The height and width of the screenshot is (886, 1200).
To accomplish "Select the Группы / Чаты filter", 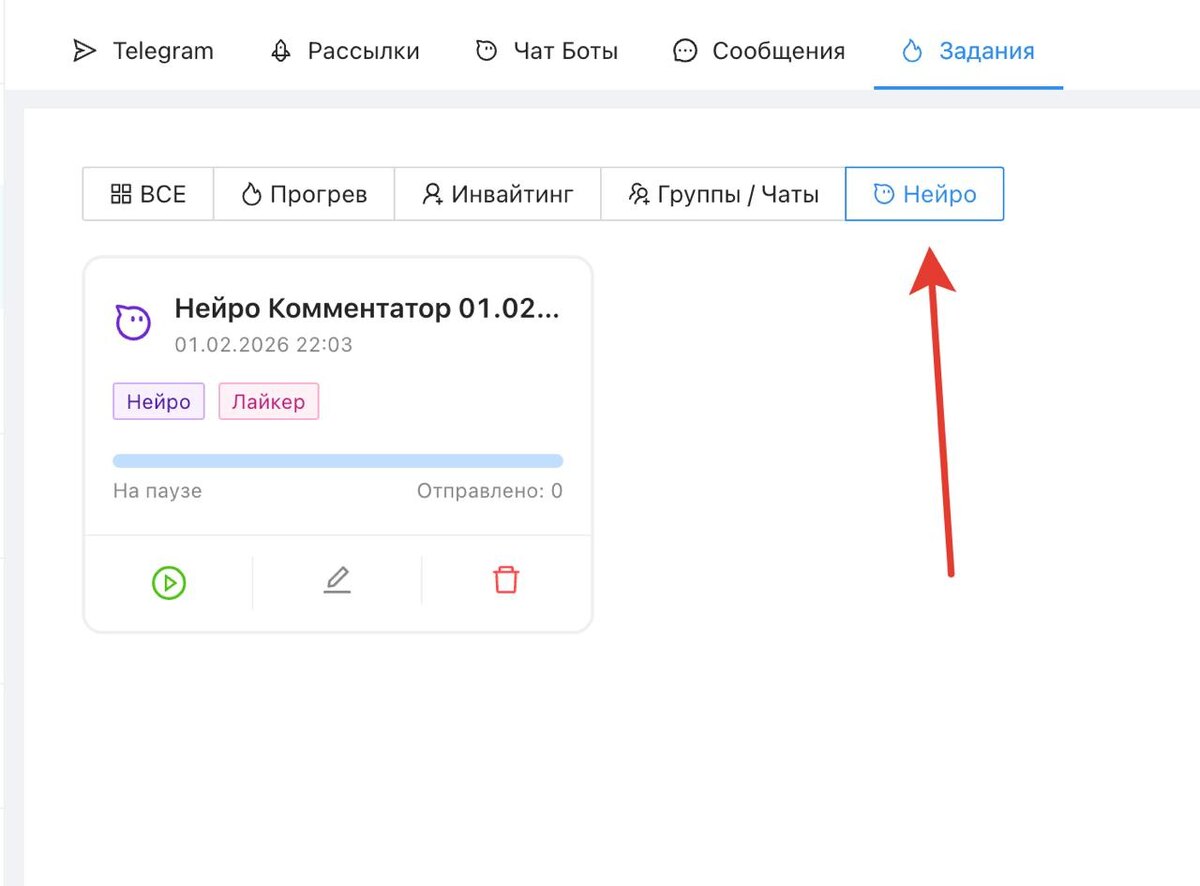I will (x=723, y=194).
